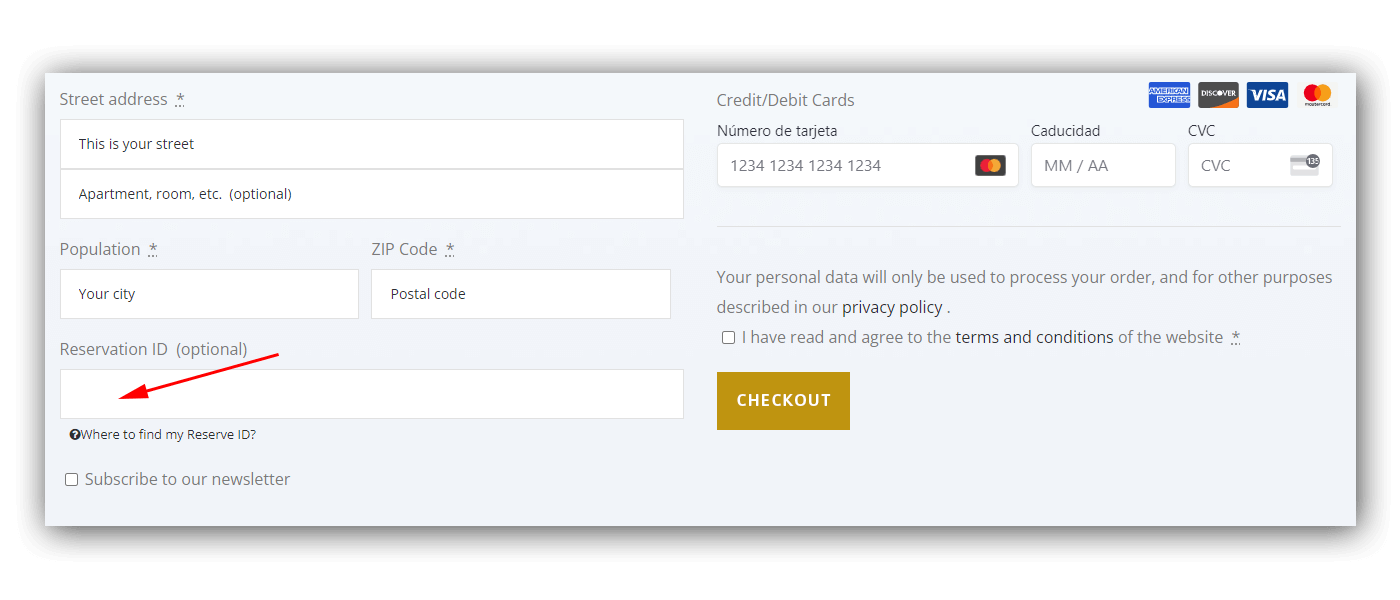This screenshot has width=1400, height=600.
Task: Click the American Express card icon
Action: [1169, 95]
